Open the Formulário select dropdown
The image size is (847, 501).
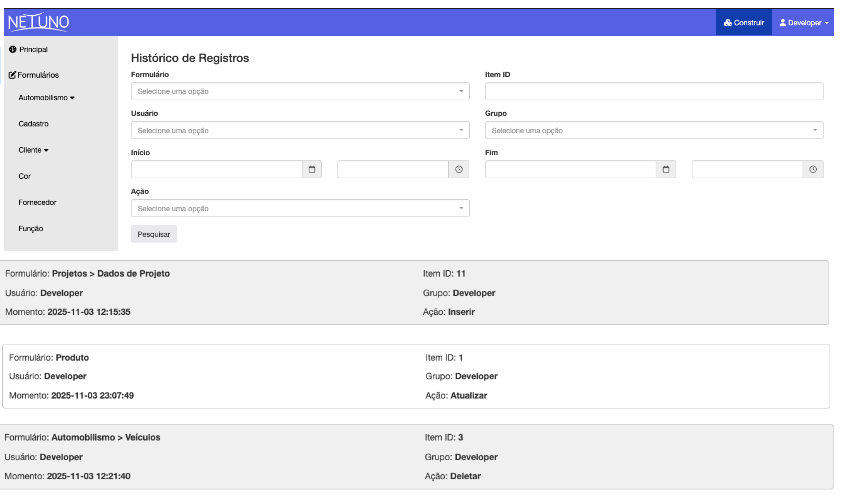coord(300,92)
